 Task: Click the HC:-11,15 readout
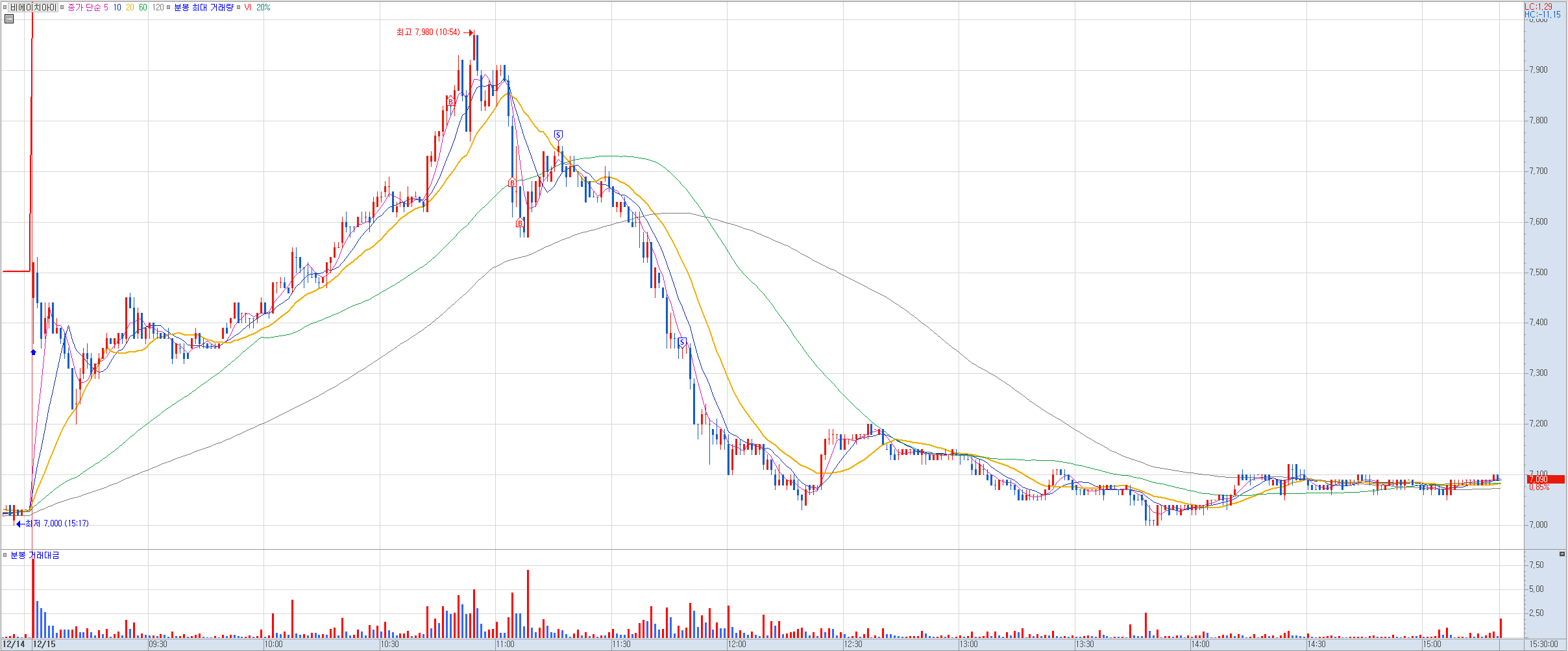click(1543, 14)
